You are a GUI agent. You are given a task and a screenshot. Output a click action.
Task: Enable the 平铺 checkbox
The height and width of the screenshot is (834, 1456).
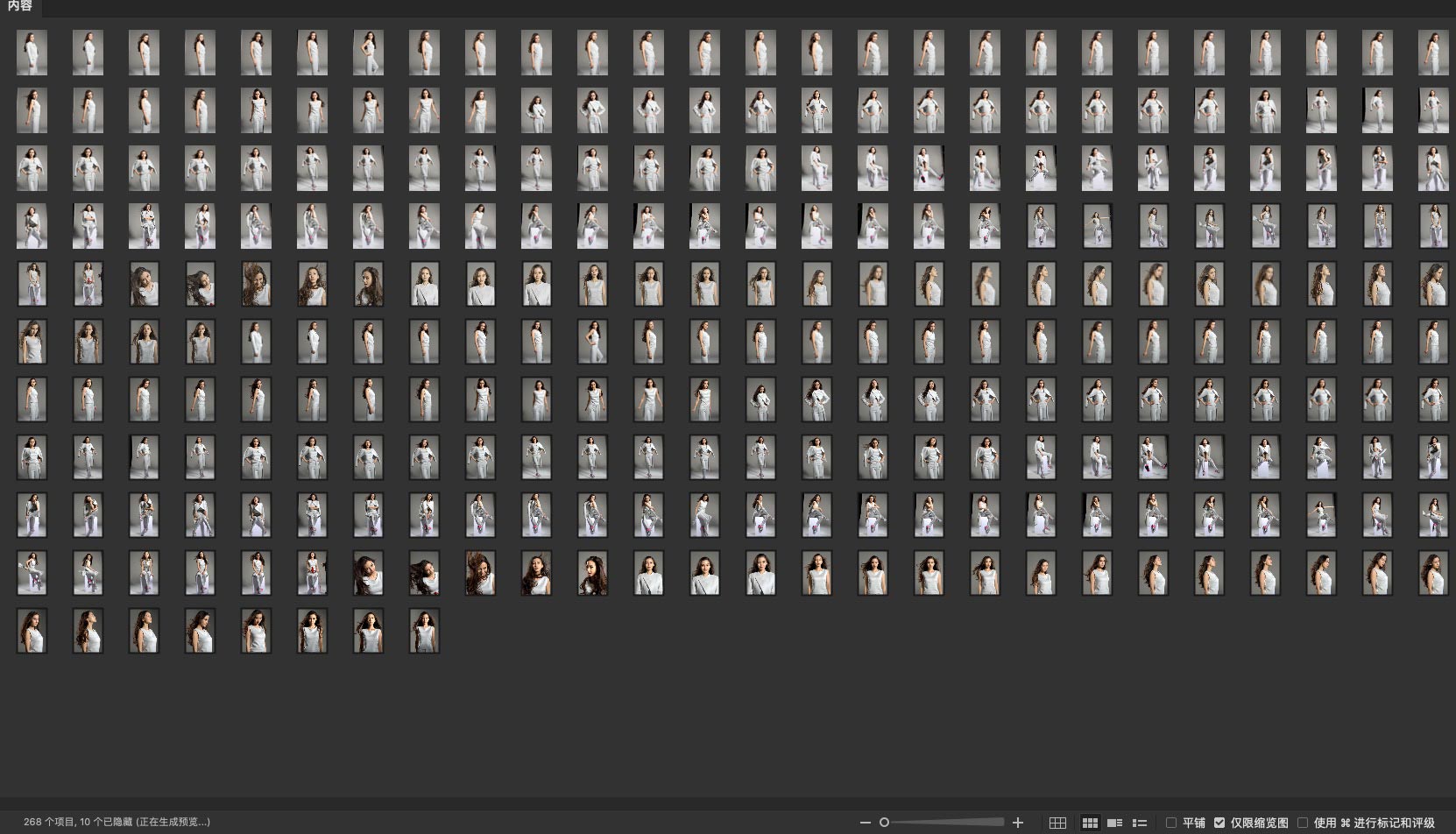tap(1171, 823)
